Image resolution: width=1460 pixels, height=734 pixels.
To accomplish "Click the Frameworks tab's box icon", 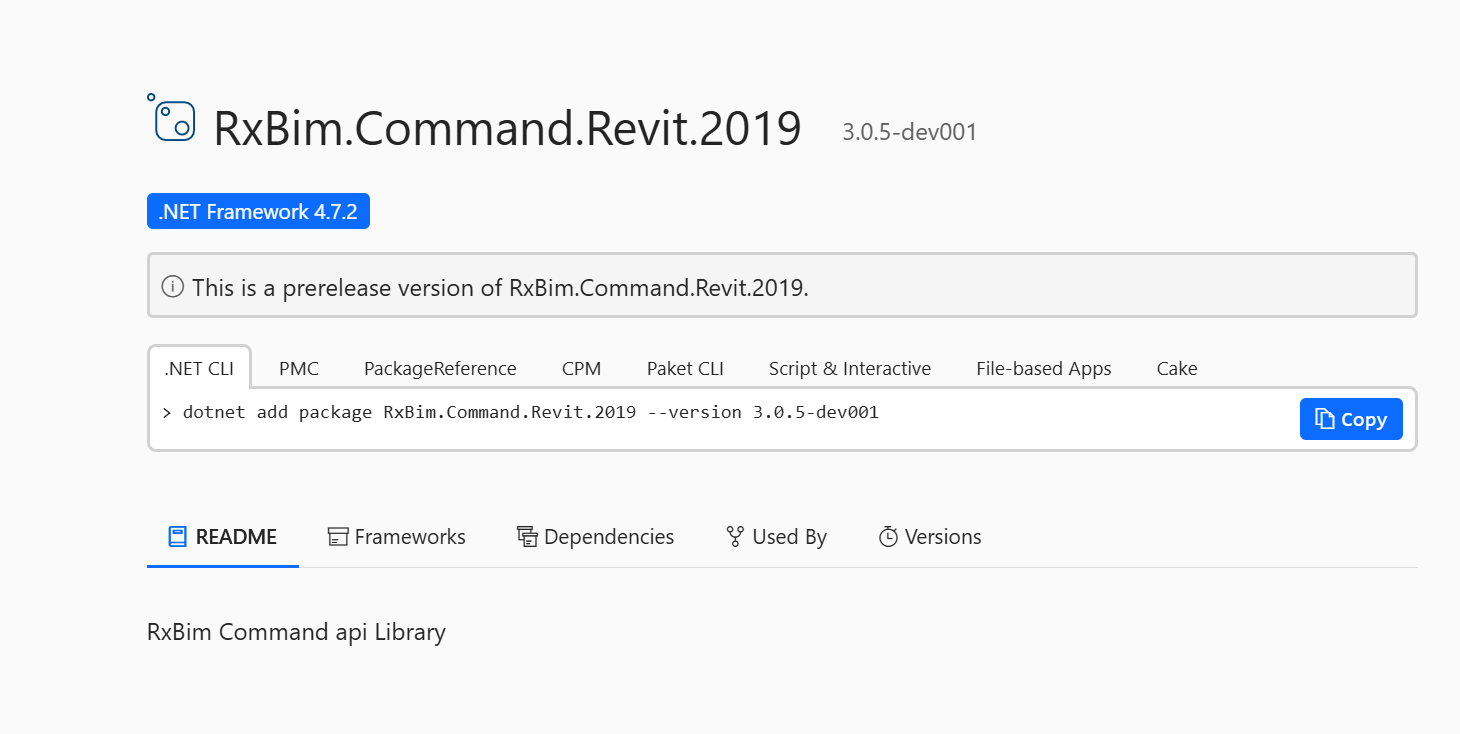I will (338, 537).
